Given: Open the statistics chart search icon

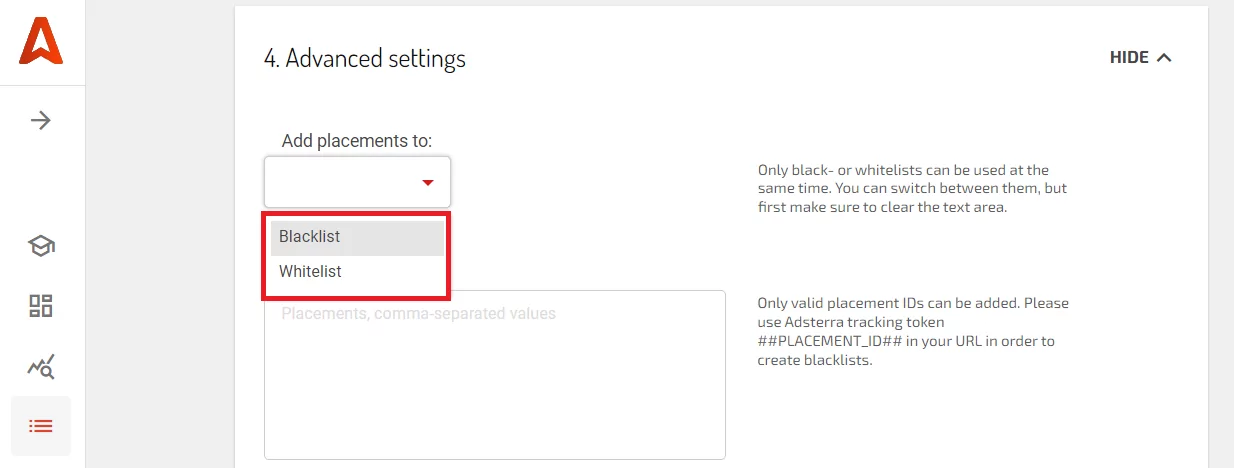Looking at the screenshot, I should (41, 367).
